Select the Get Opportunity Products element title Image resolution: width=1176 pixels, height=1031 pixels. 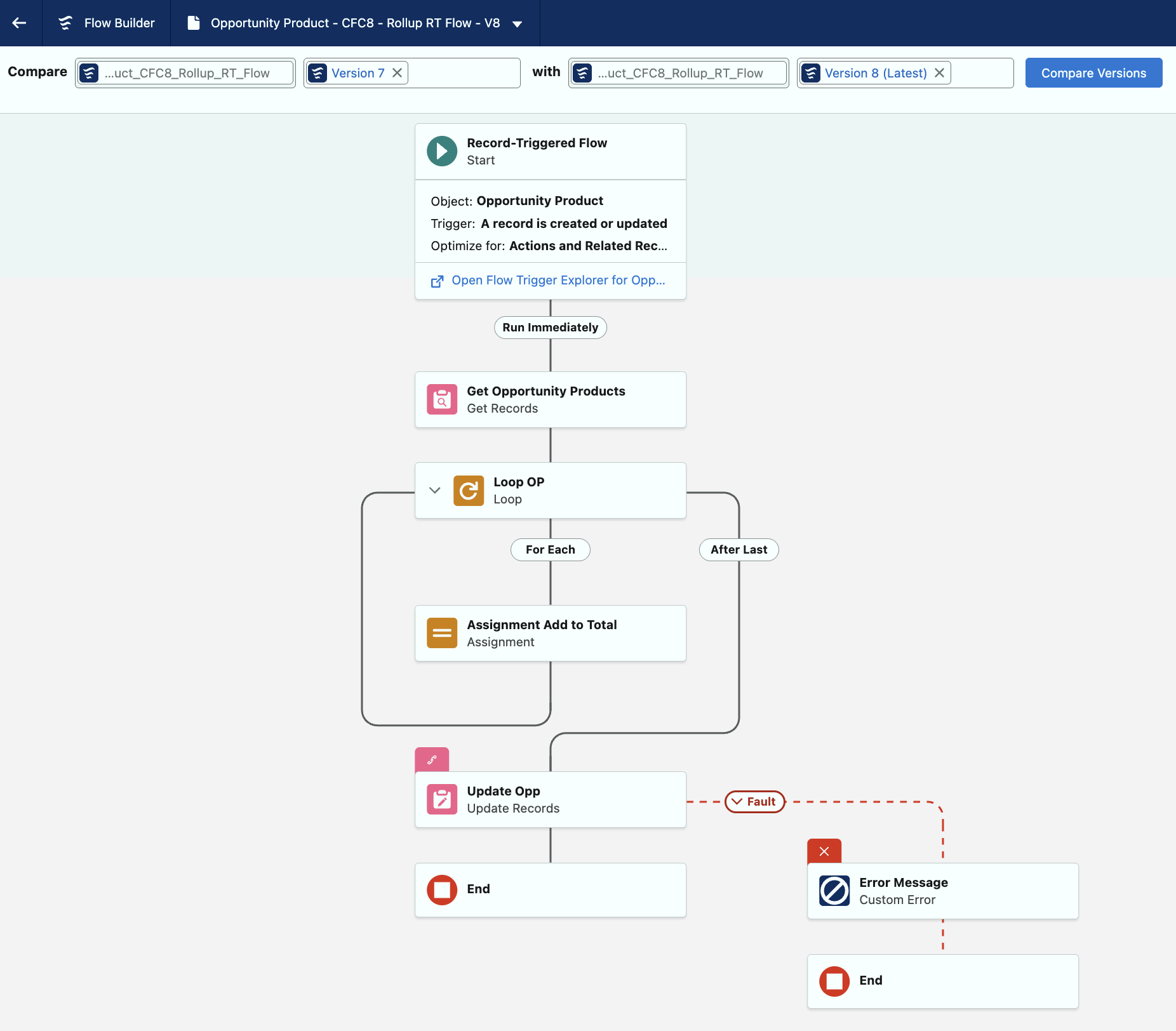click(546, 391)
